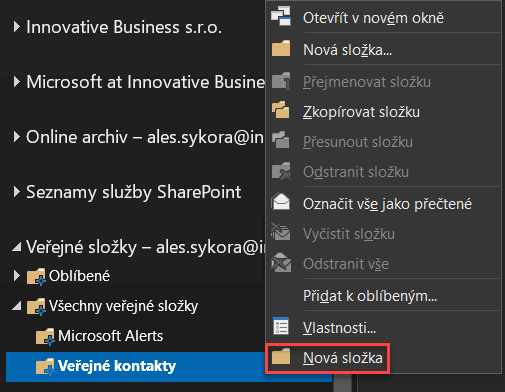Expand the Online archiv mailbox
The height and width of the screenshot is (392, 505).
[16, 137]
